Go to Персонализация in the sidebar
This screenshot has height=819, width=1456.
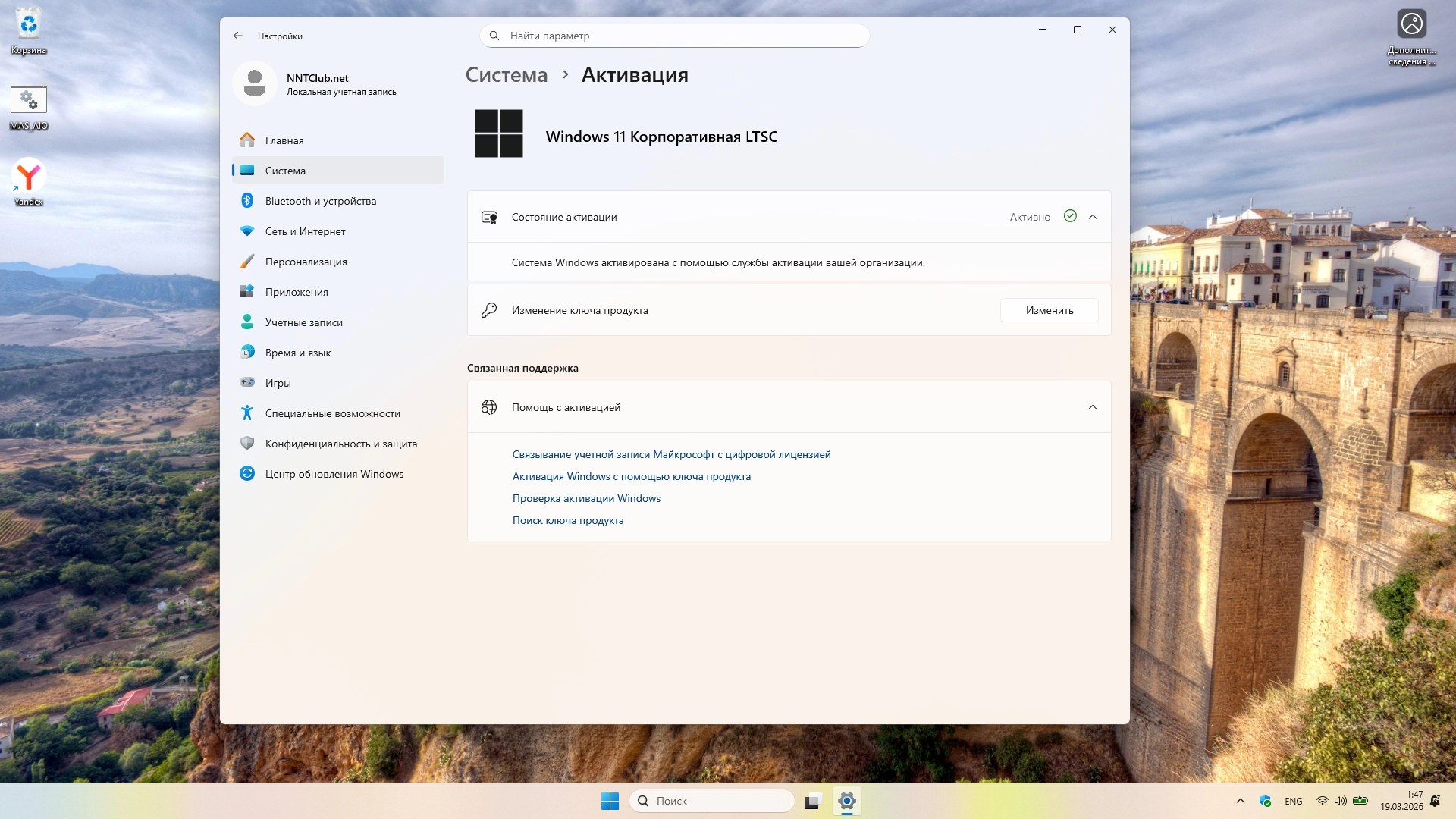306,262
